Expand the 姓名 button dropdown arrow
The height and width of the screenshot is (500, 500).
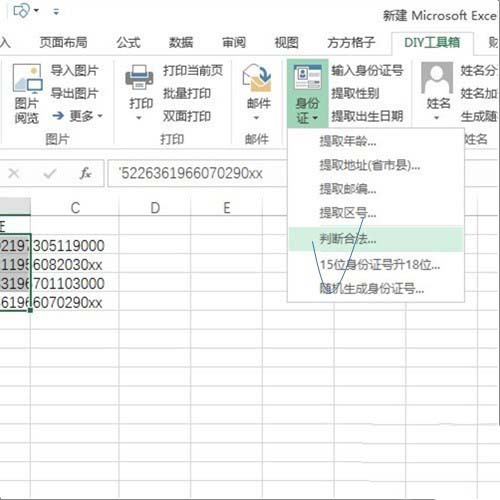436,118
